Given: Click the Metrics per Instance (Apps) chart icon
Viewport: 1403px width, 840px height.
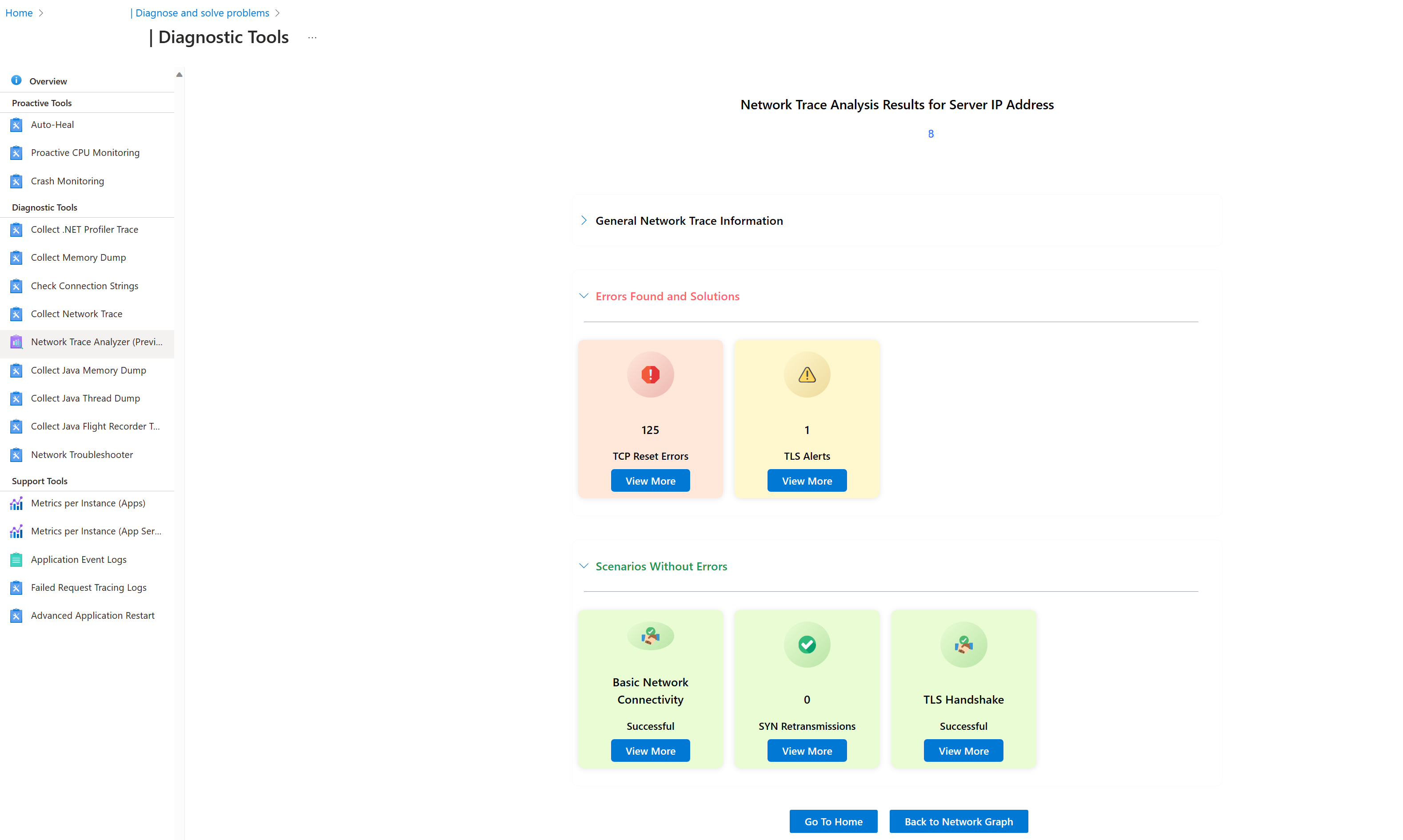Looking at the screenshot, I should (16, 503).
